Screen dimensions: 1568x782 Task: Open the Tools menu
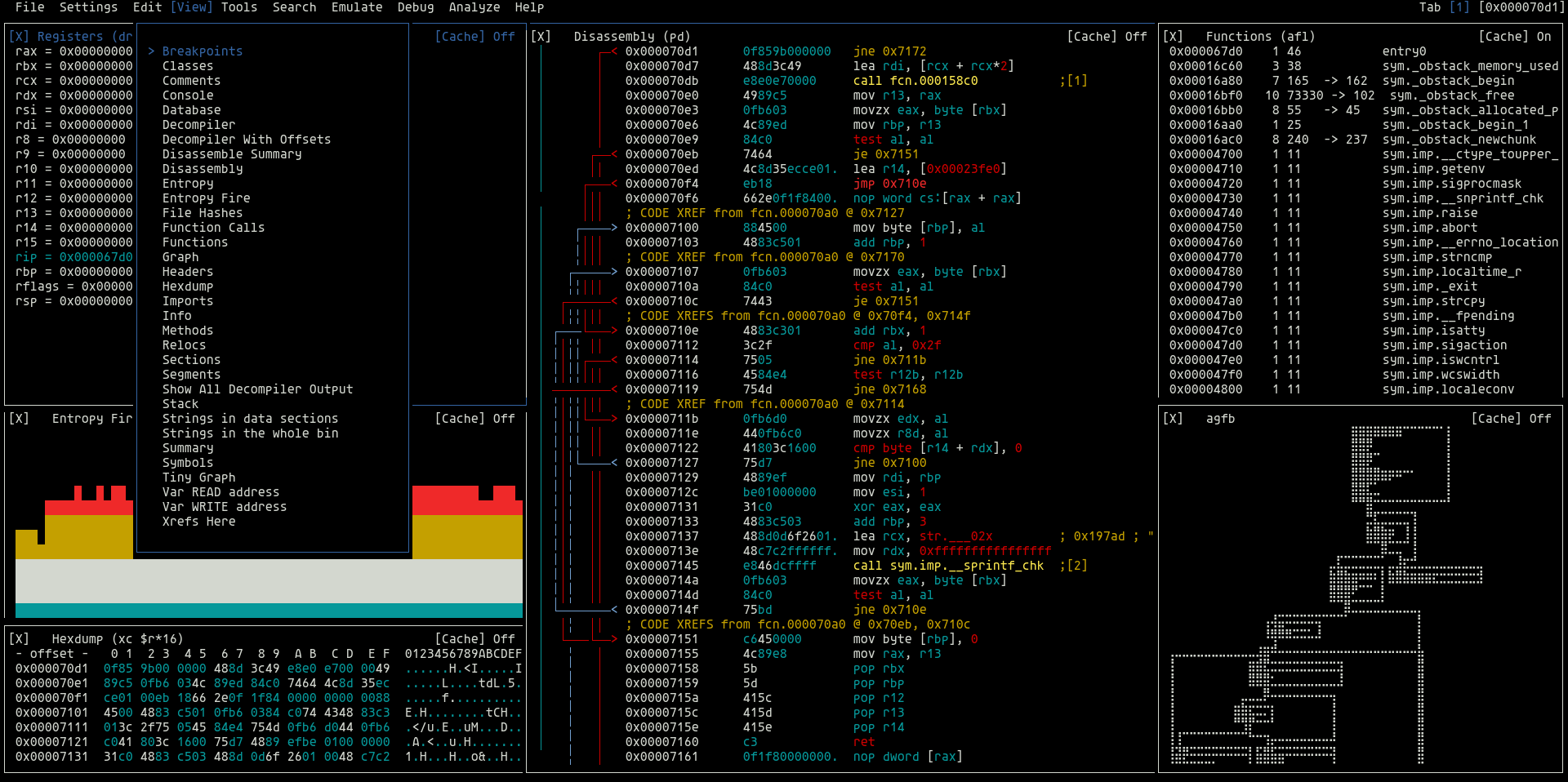point(238,7)
